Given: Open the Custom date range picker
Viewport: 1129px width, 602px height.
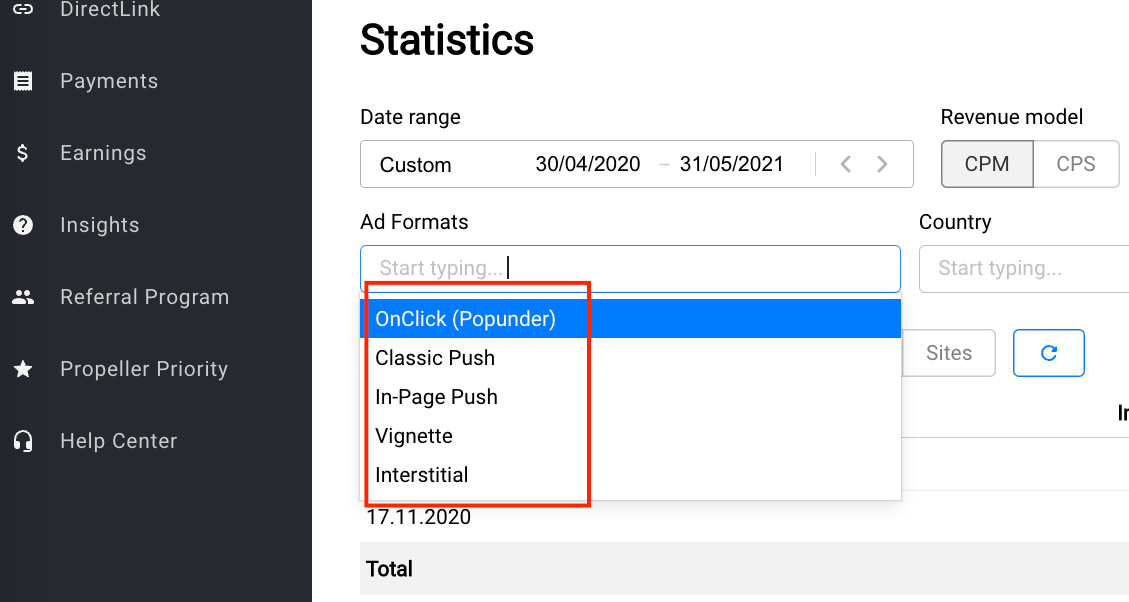Looking at the screenshot, I should pos(416,165).
